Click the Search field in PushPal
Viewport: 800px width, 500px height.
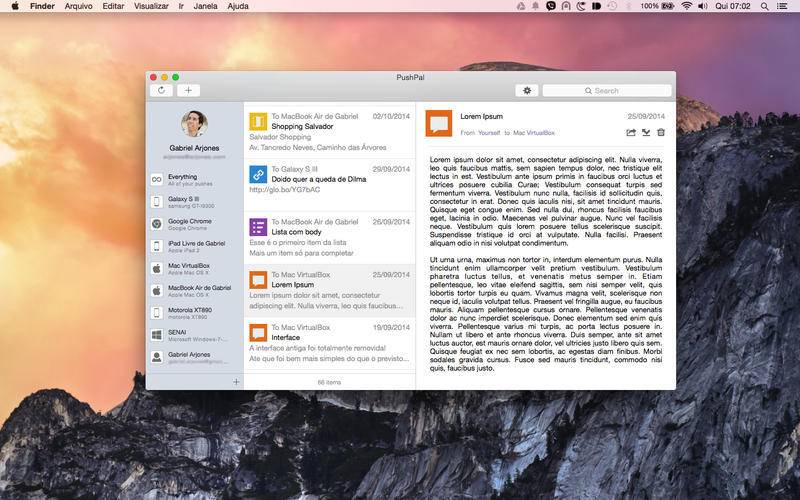(x=607, y=90)
